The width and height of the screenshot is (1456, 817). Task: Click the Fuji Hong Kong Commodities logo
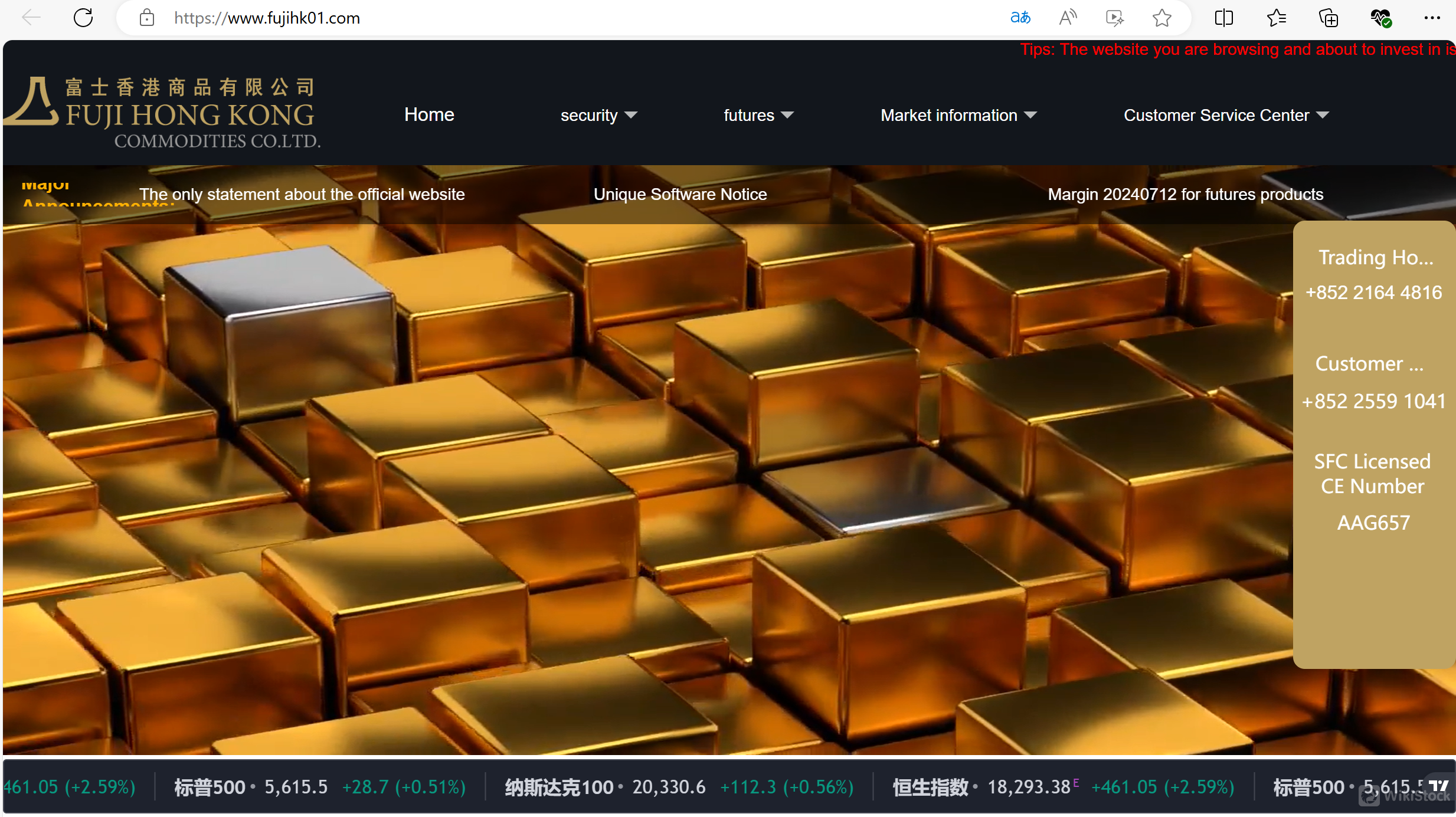click(x=163, y=112)
